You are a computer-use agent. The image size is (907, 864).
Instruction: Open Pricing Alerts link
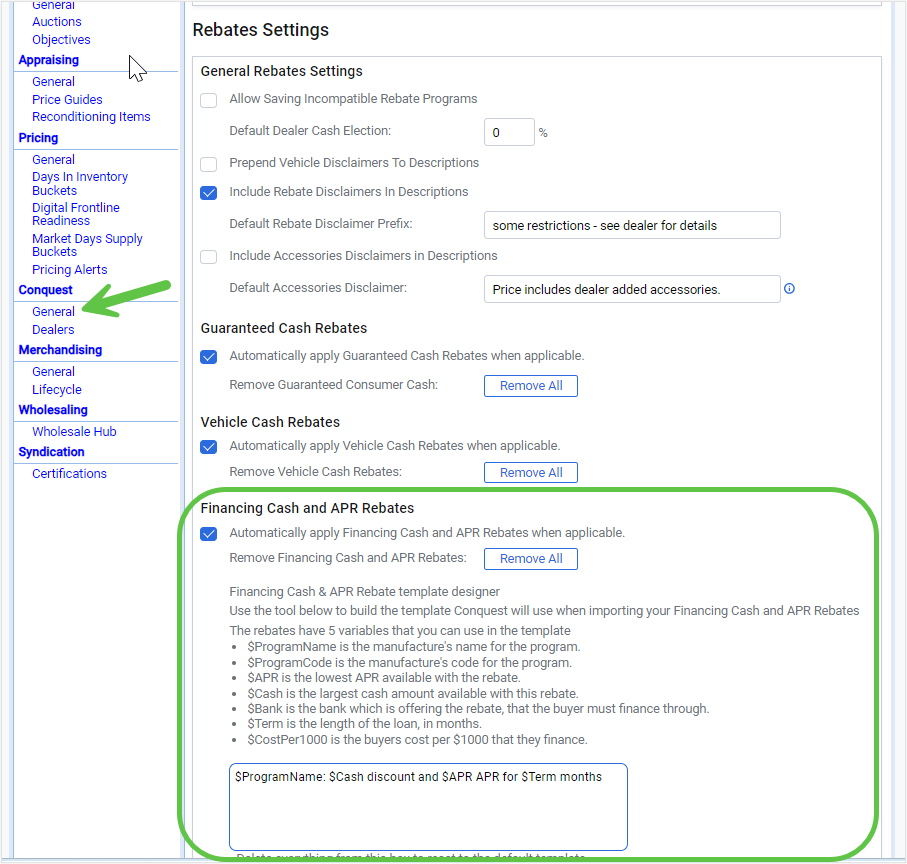(x=69, y=270)
